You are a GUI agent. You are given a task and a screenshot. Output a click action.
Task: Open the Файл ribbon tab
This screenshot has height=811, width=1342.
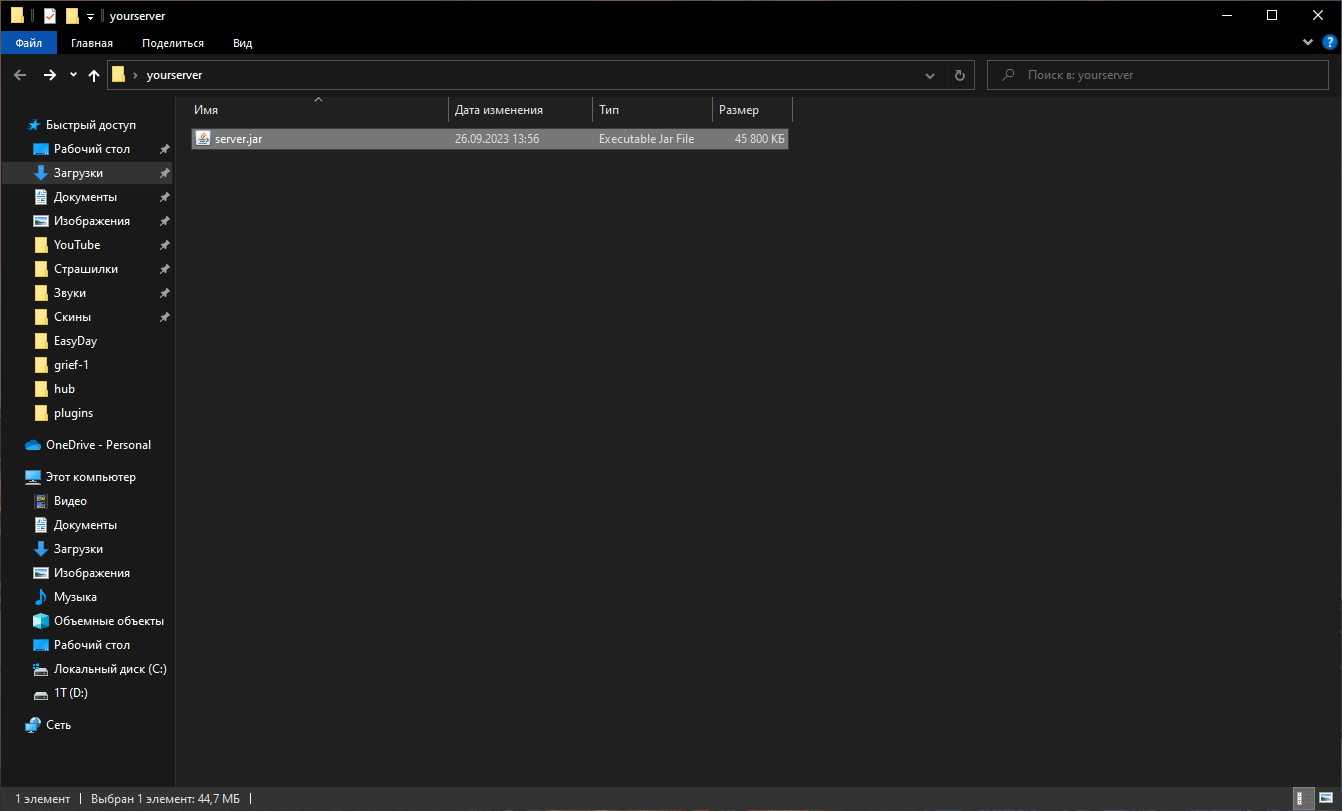point(28,43)
